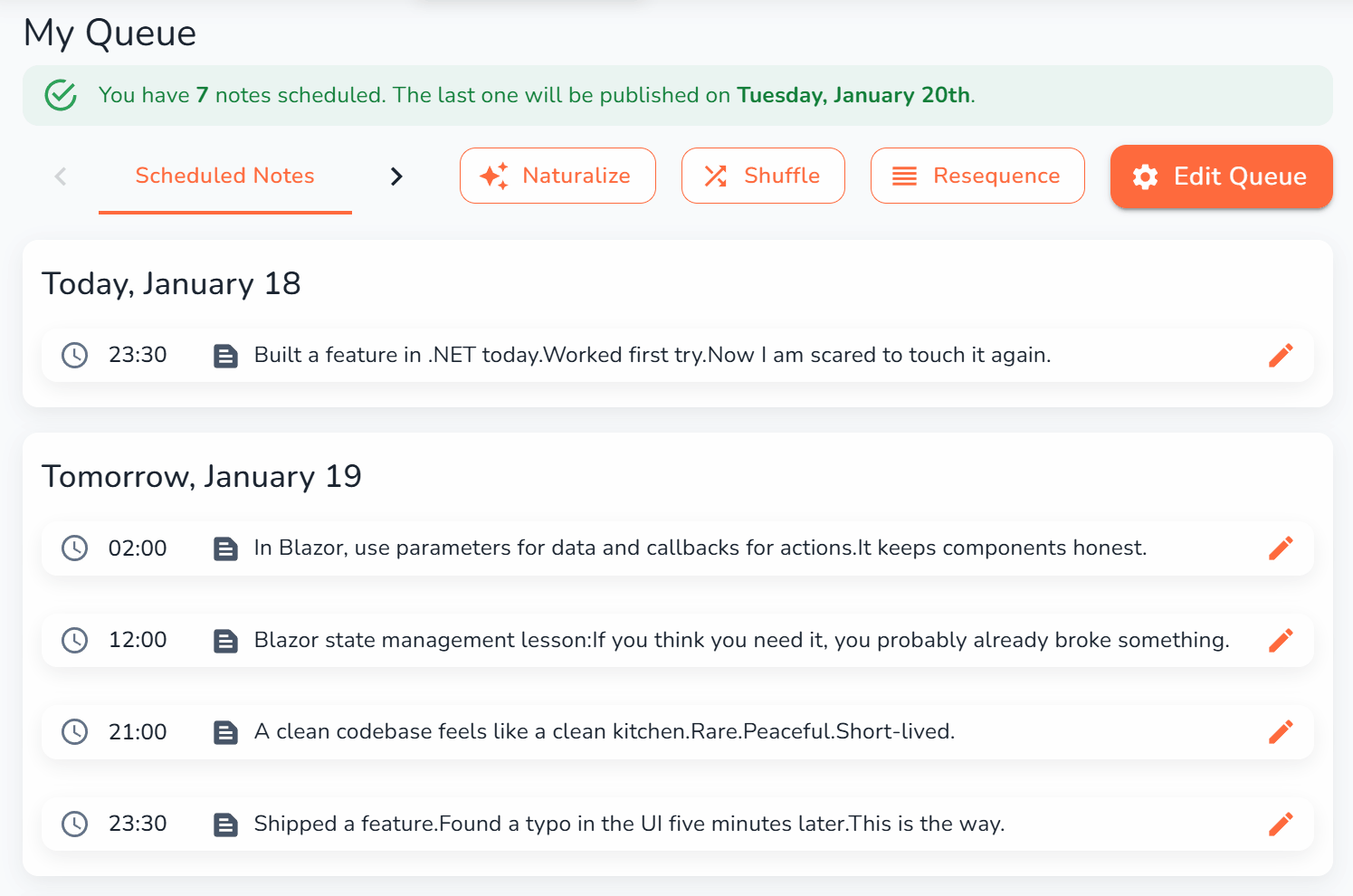Click the crossed-arrows Shuffle icon
Screen dimensions: 1353x896
pos(716,176)
